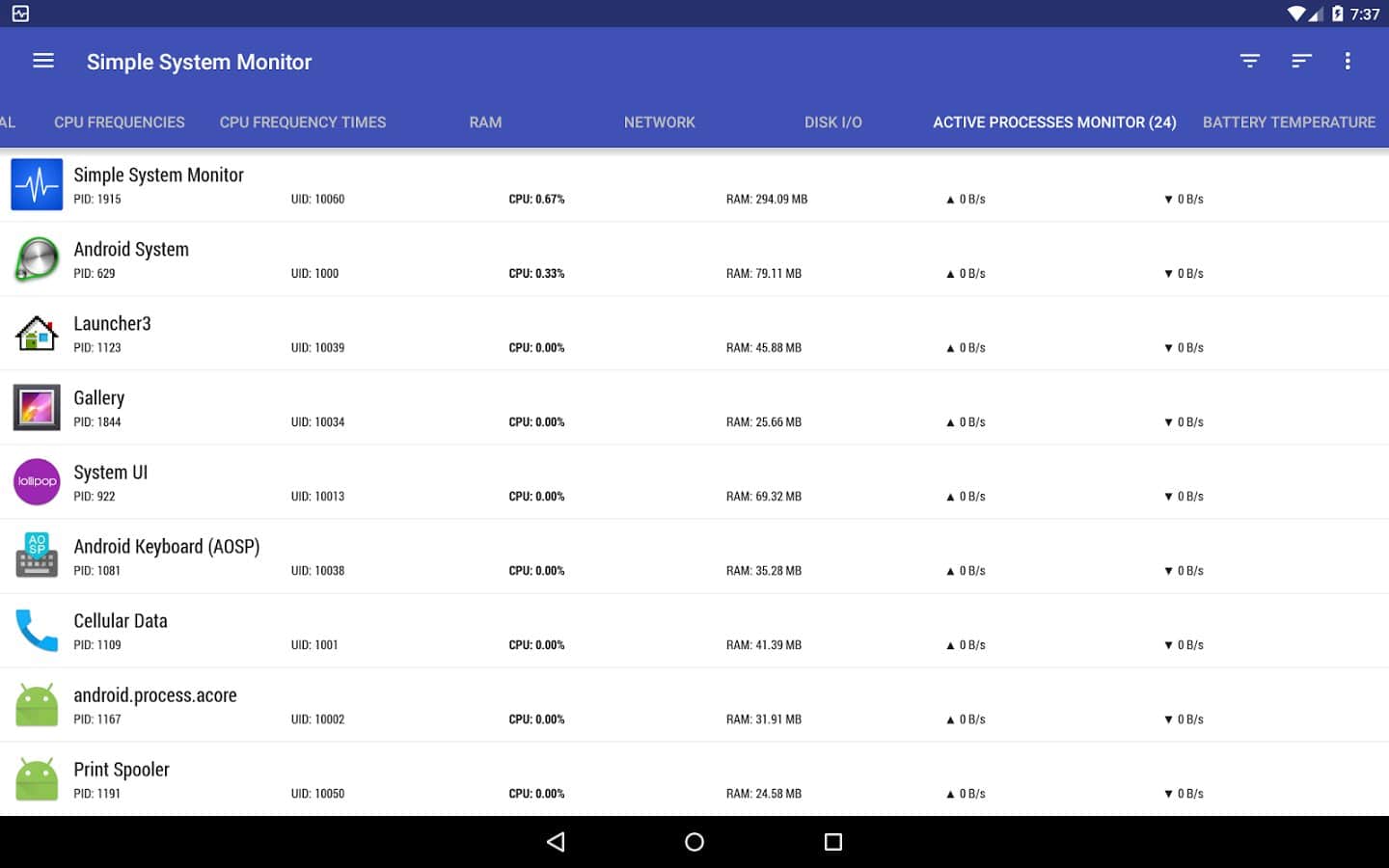Tap the Android Keyboard (AOSP) icon

37,556
